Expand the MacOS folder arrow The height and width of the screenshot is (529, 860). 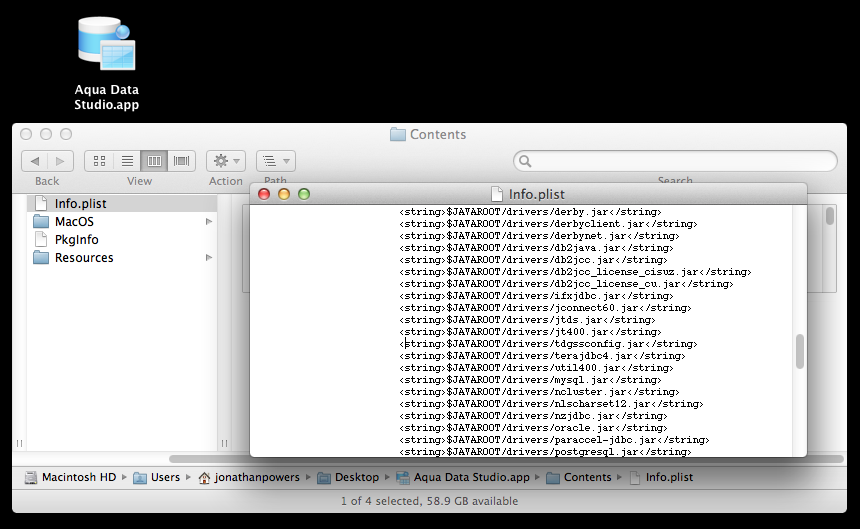[x=208, y=221]
